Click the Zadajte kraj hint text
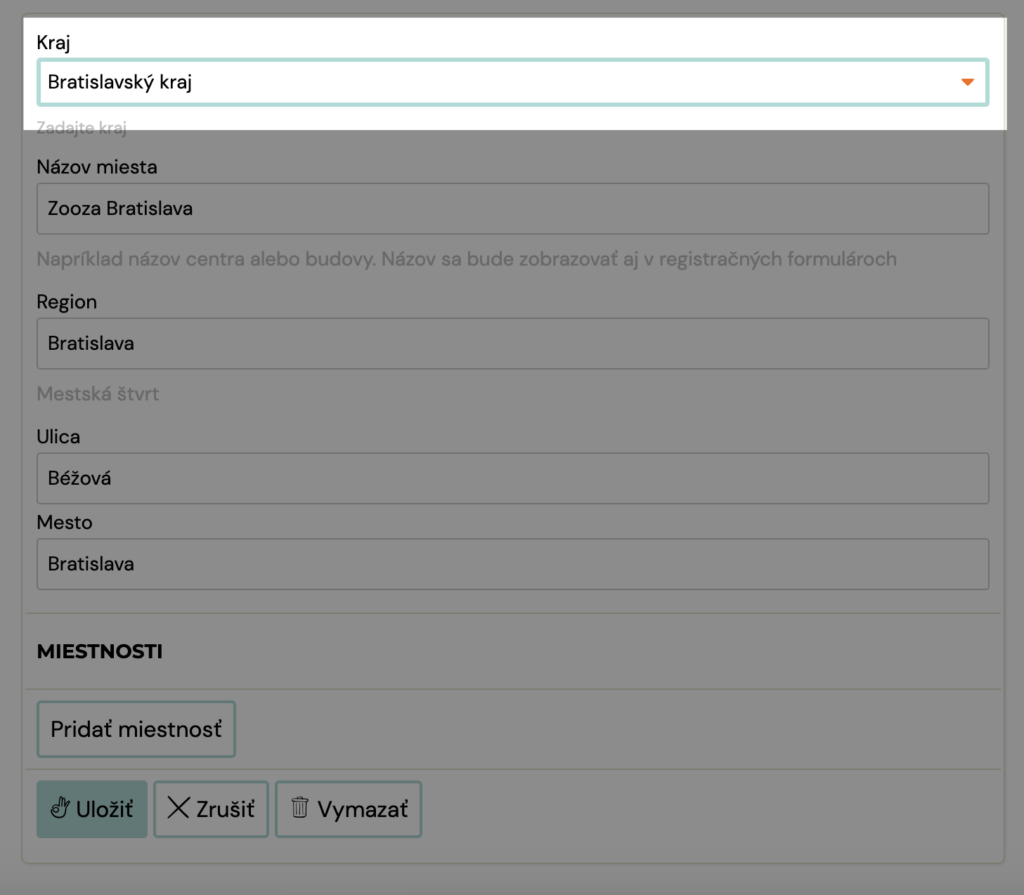 [x=82, y=127]
